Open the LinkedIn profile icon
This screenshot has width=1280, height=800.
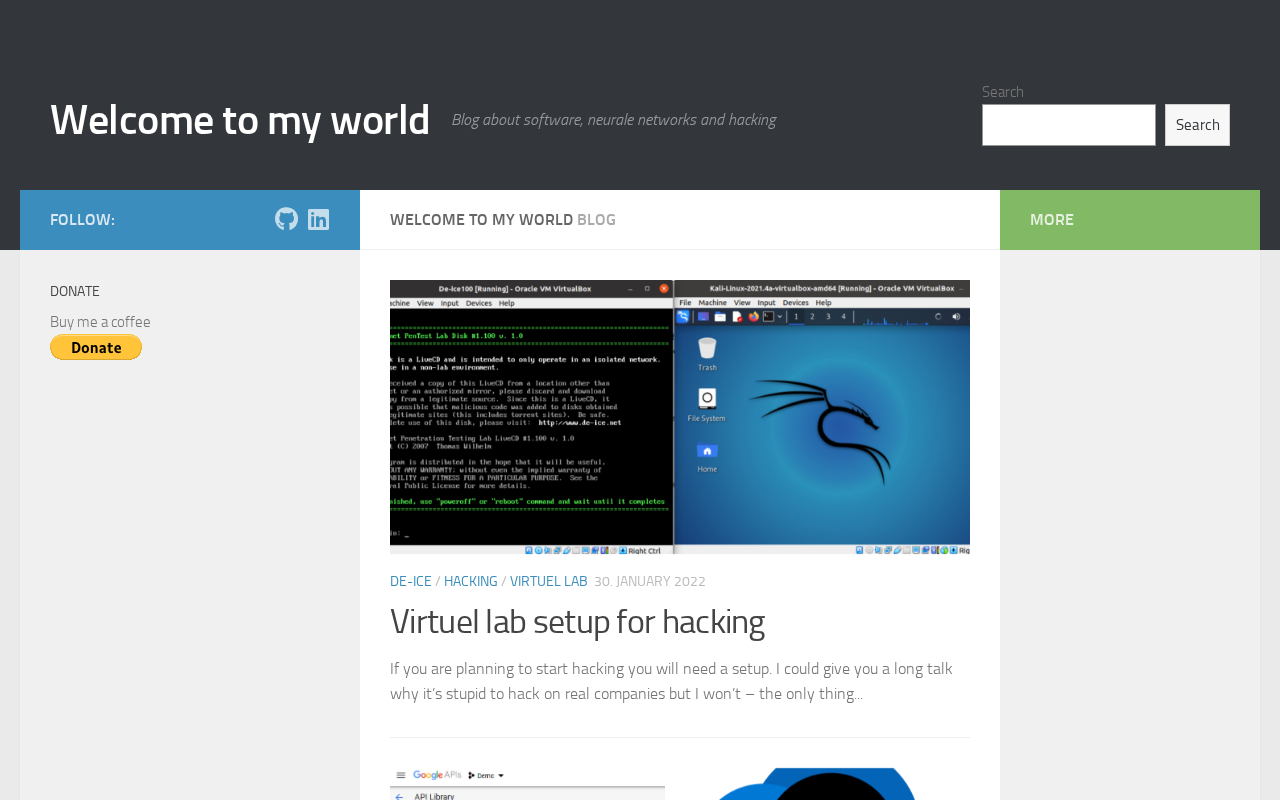pos(318,219)
